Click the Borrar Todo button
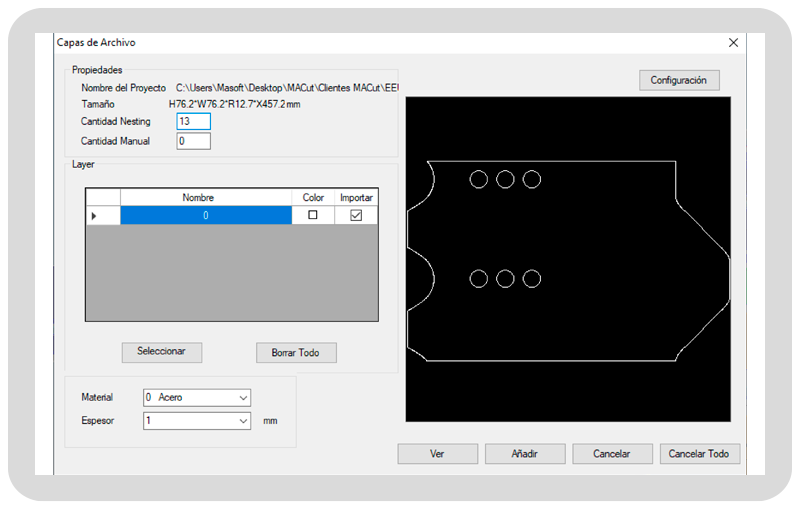Viewport: 800px width, 513px height. tap(296, 353)
